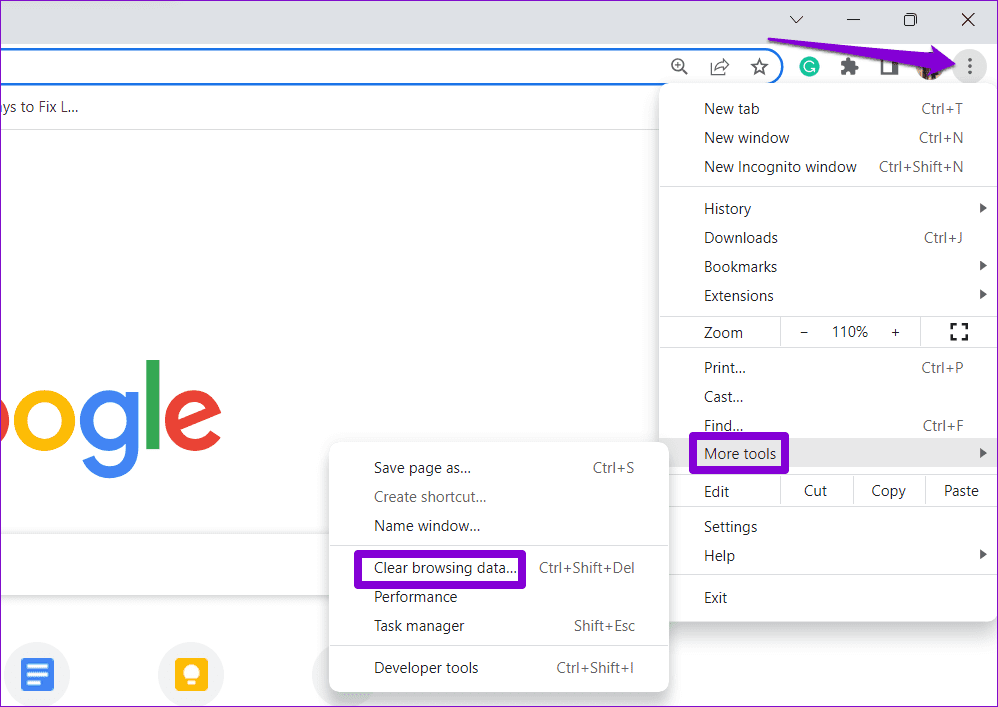This screenshot has height=707, width=998.
Task: Select New window menu item
Action: click(x=828, y=137)
